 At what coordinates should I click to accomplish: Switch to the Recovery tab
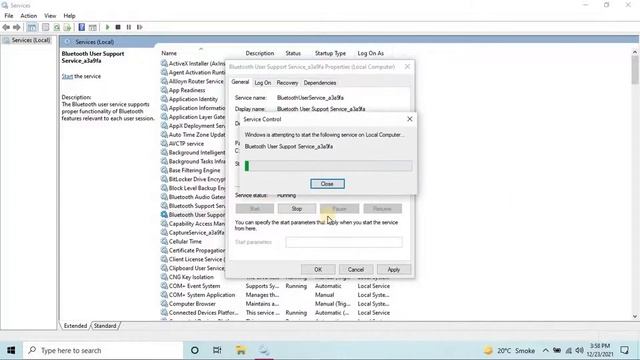(287, 83)
